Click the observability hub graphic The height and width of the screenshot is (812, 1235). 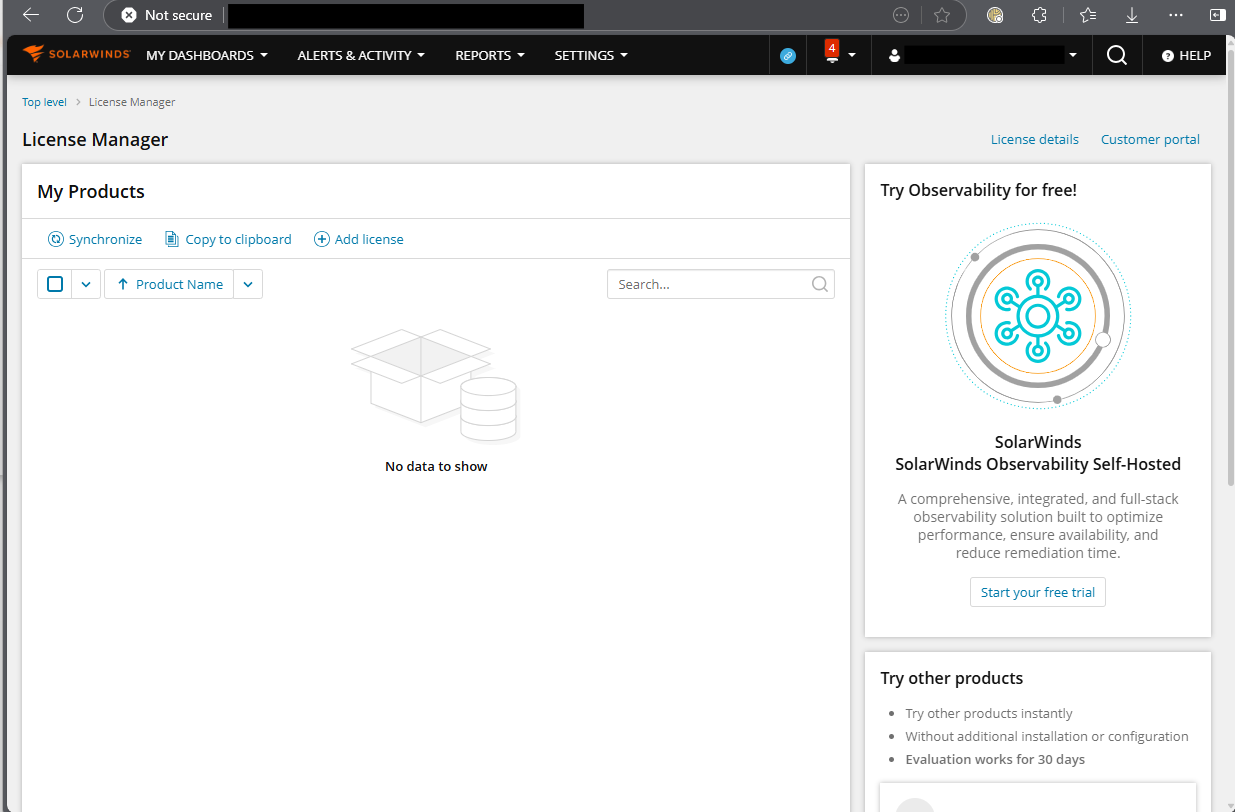point(1037,316)
